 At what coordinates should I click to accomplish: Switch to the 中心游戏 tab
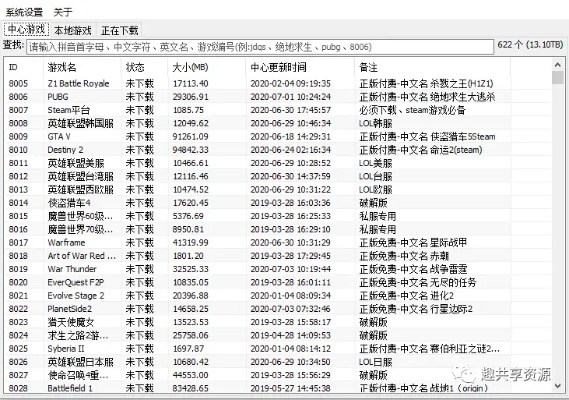click(26, 29)
